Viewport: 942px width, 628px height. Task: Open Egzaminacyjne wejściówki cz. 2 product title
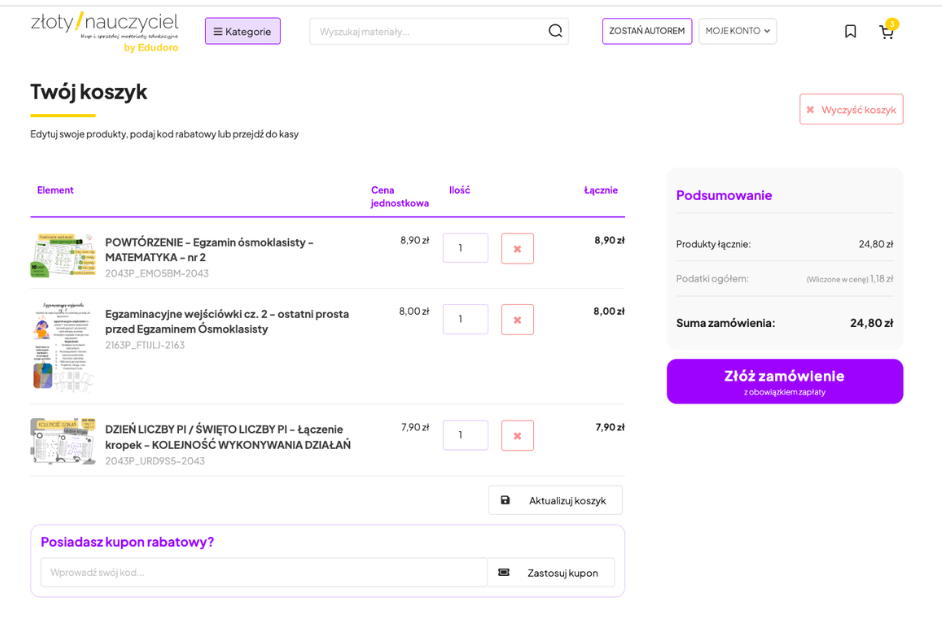(227, 322)
